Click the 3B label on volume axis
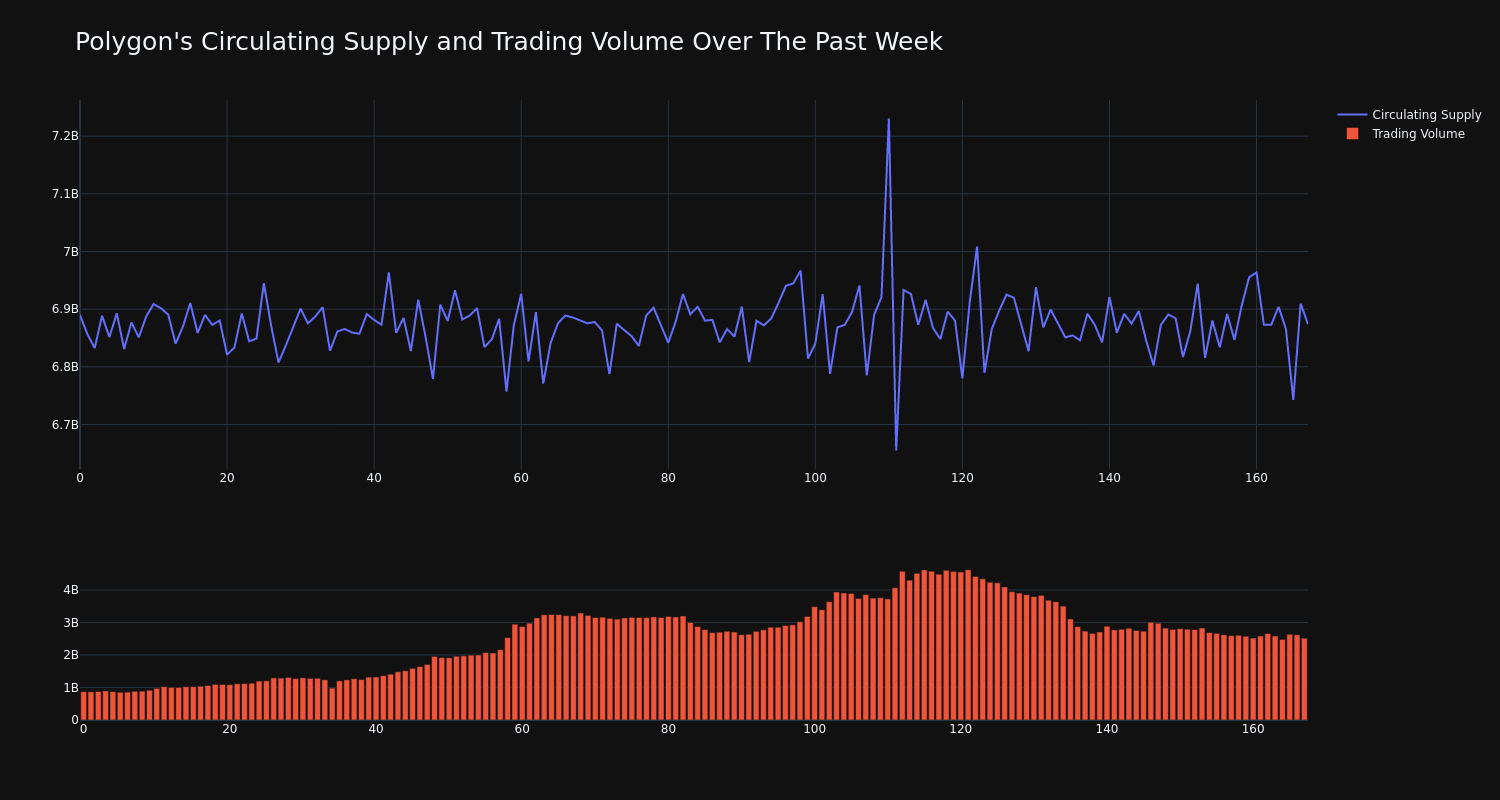This screenshot has width=1500, height=800. pos(71,623)
